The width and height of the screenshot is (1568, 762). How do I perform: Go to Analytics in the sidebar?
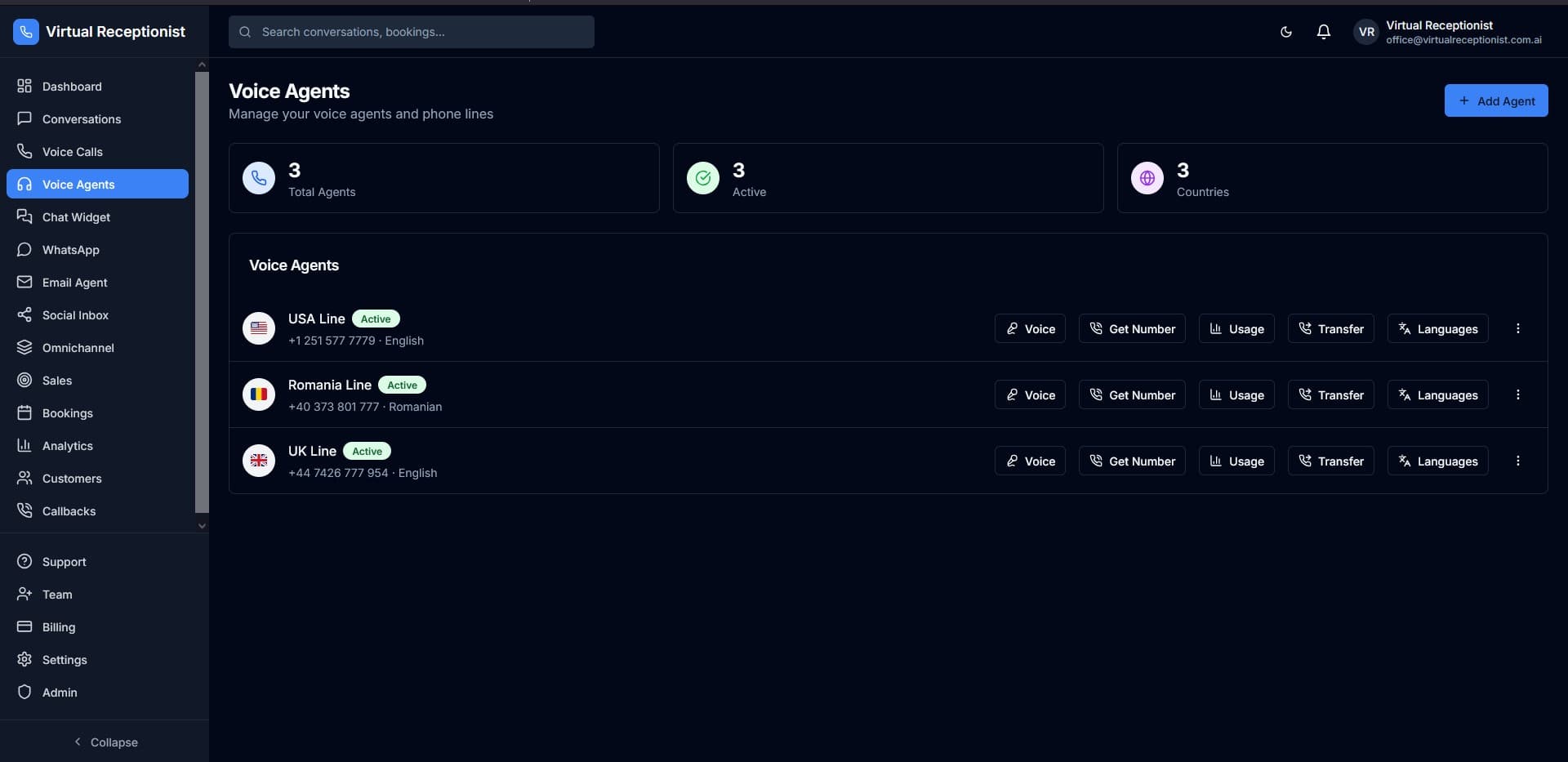pos(68,446)
